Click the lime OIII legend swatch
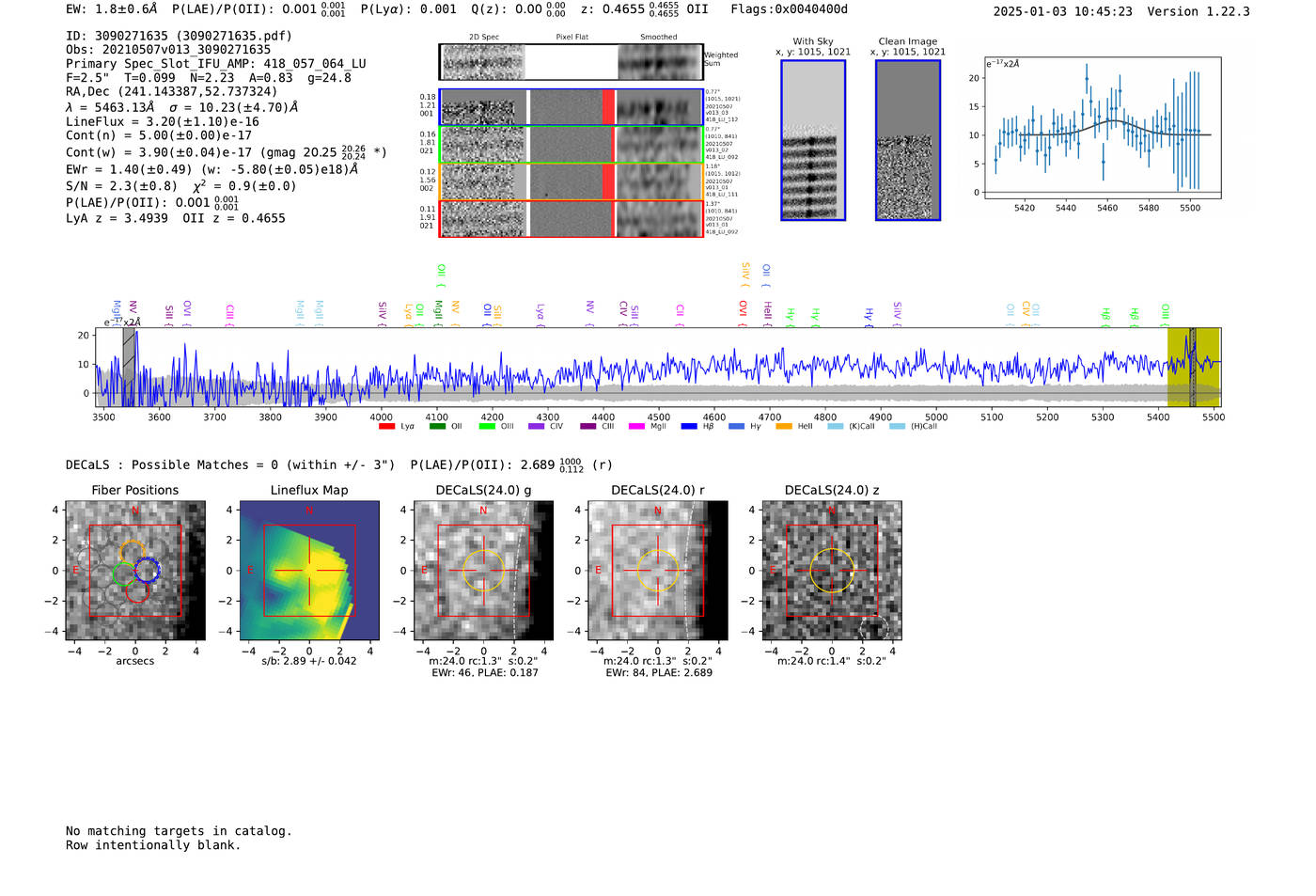The image size is (1316, 896). point(487,426)
